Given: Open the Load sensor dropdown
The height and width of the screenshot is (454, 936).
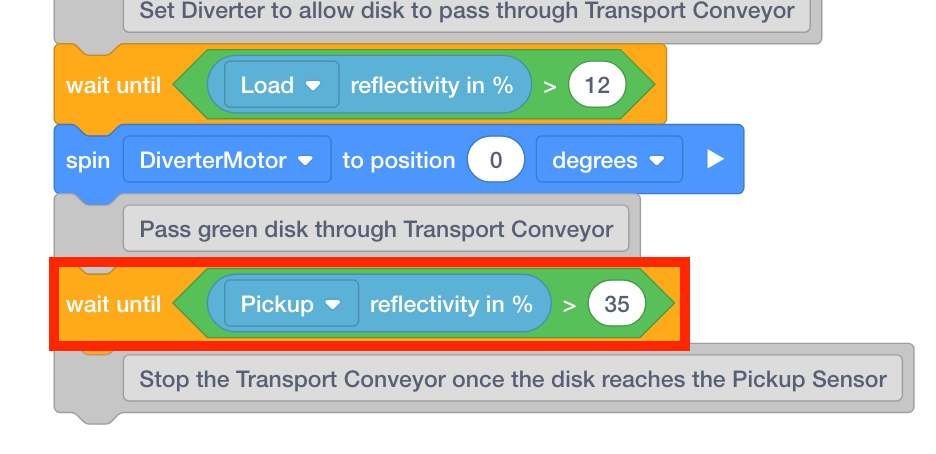Looking at the screenshot, I should [281, 85].
